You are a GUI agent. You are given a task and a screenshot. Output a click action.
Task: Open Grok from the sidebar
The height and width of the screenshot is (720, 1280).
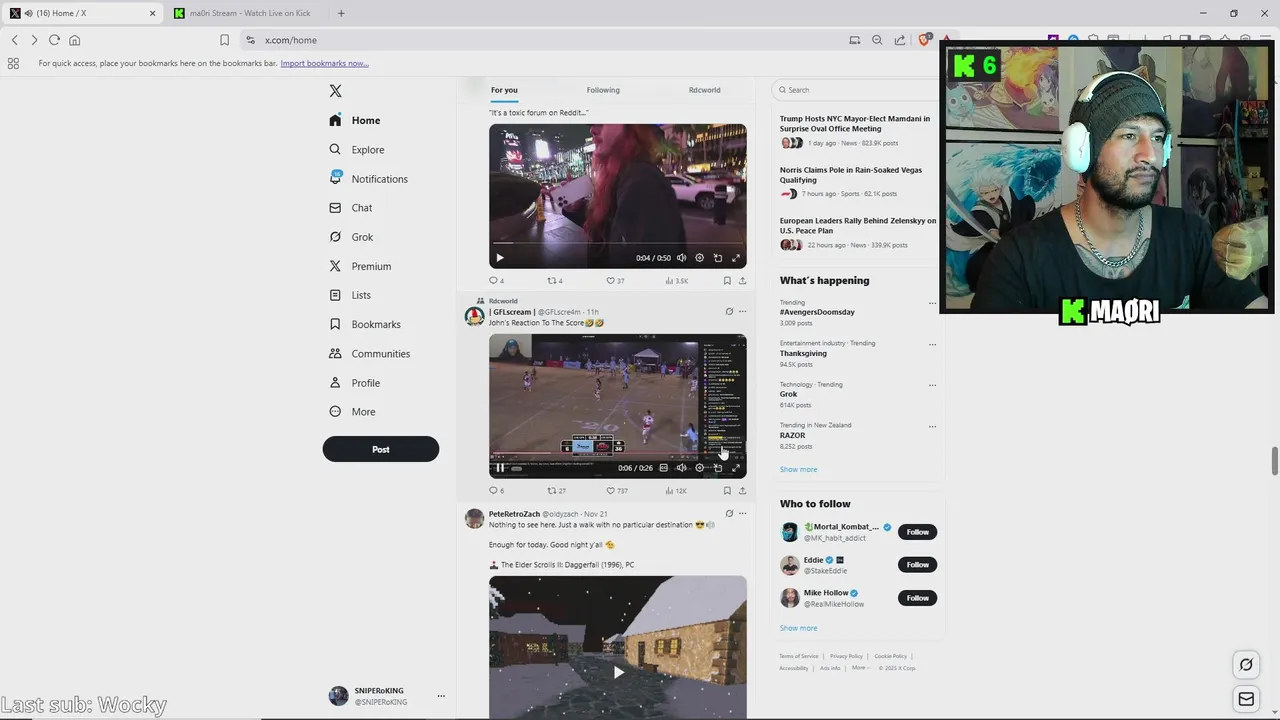[x=351, y=237]
